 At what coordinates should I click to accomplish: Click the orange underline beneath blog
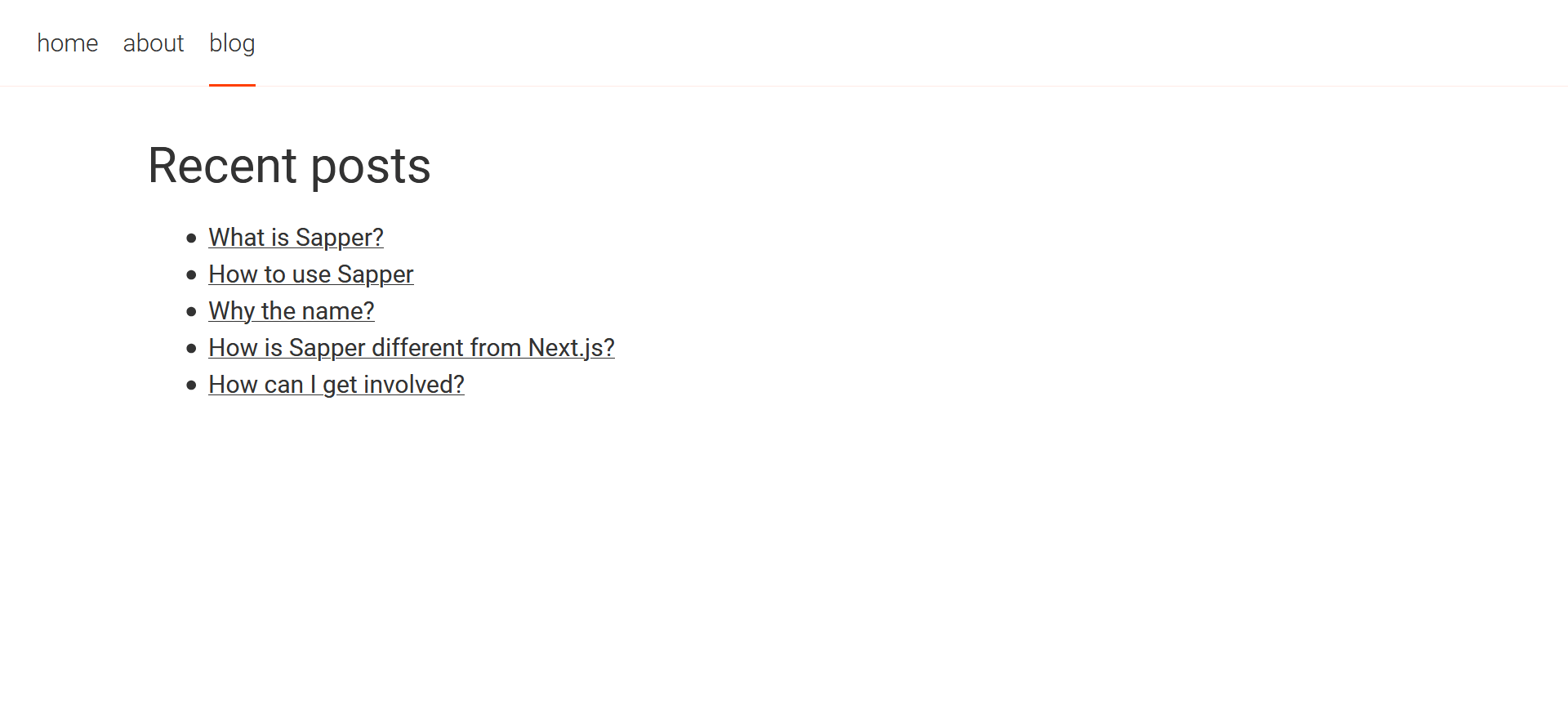coord(232,85)
